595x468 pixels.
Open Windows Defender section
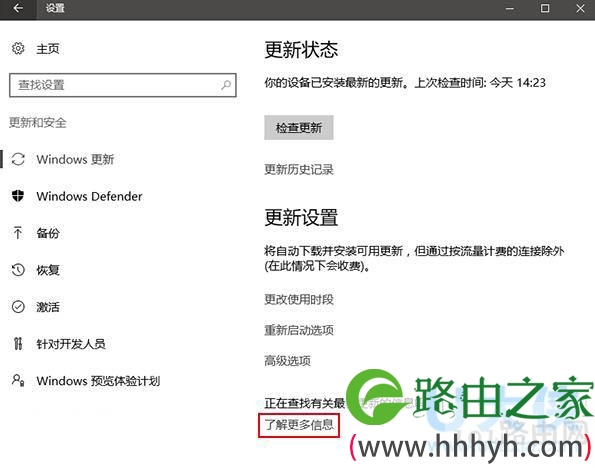pyautogui.click(x=89, y=196)
